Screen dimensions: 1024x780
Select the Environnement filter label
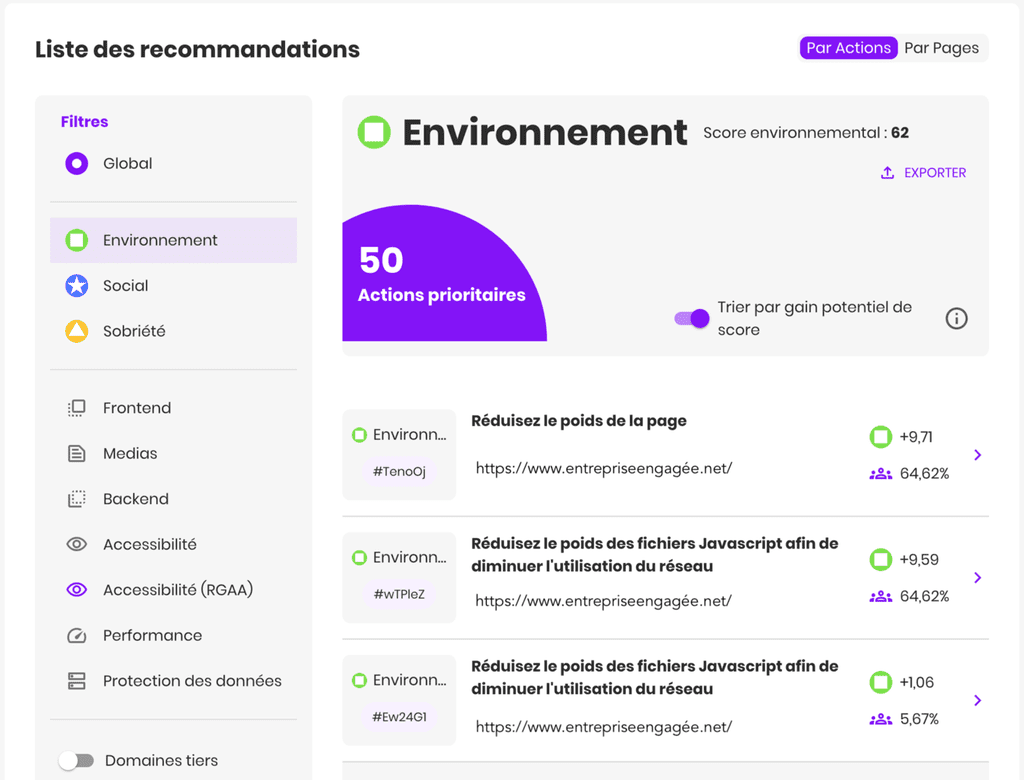coord(160,240)
